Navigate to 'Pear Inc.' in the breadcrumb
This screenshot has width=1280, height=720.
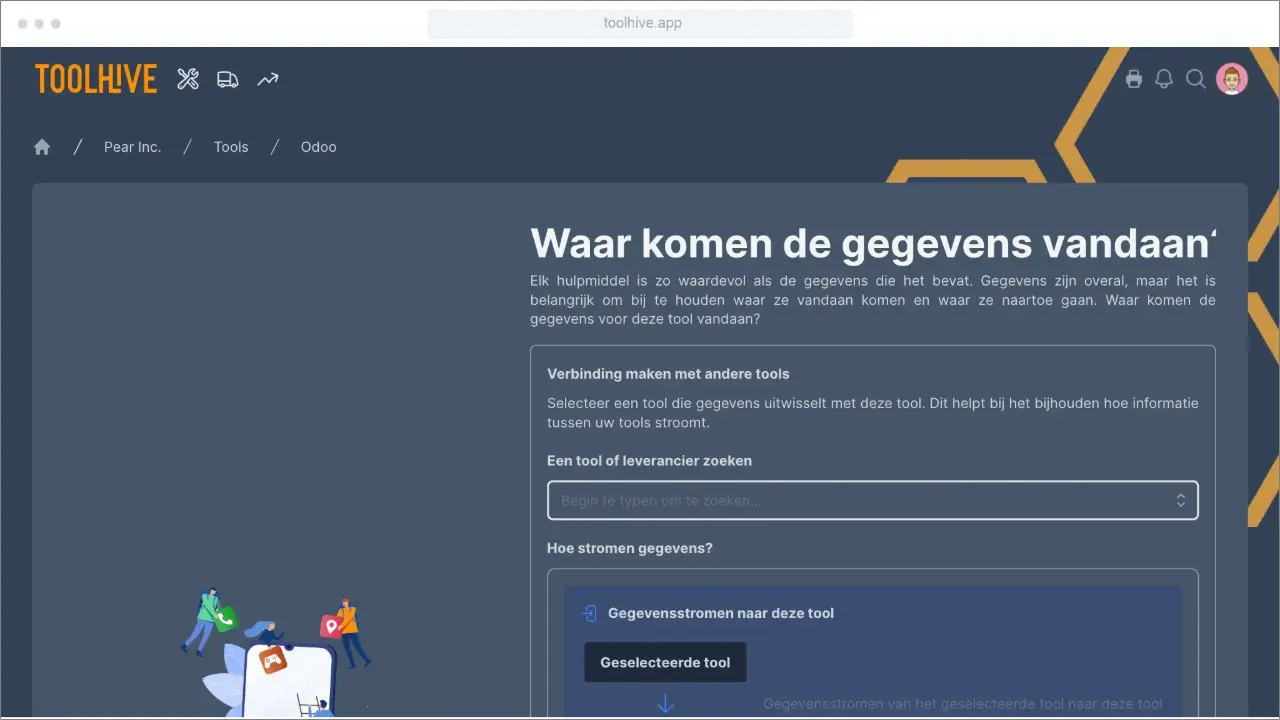132,146
